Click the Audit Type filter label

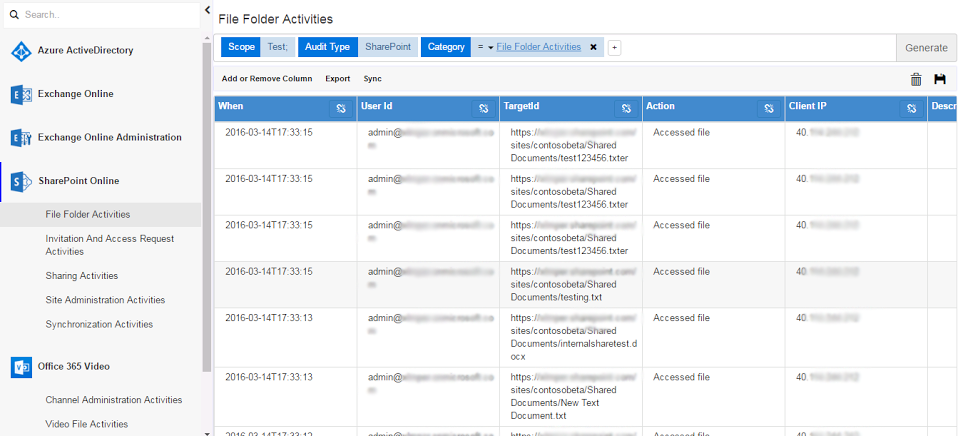pyautogui.click(x=328, y=47)
